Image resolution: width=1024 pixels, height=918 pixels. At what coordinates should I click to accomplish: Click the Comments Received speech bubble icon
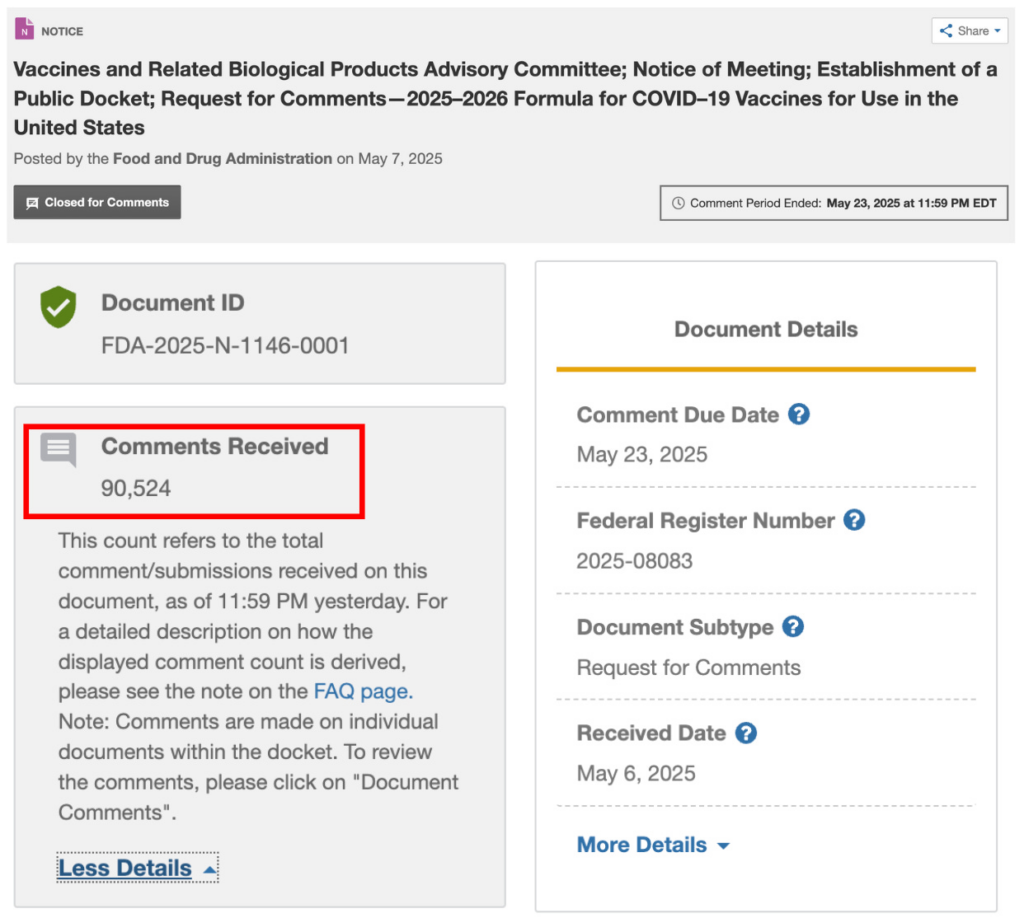click(x=58, y=449)
